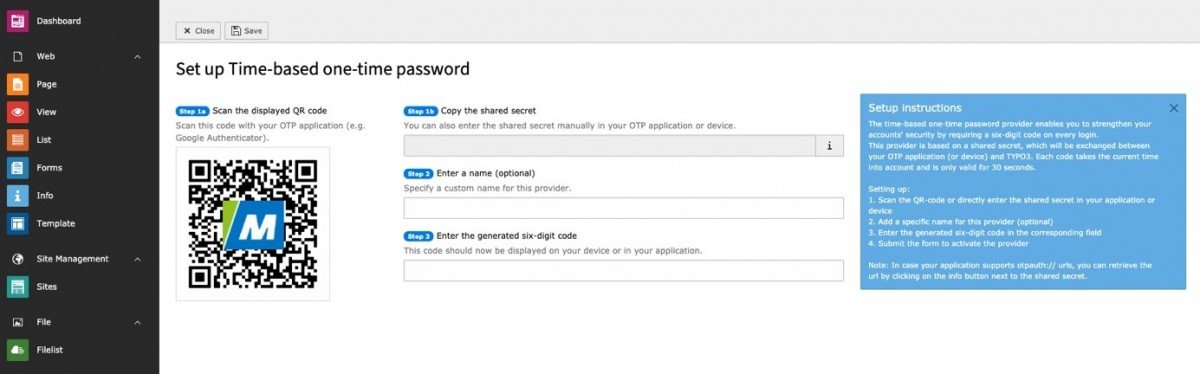Click the displayed QR code image
Screen dimensions: 1200x374
coord(253,223)
